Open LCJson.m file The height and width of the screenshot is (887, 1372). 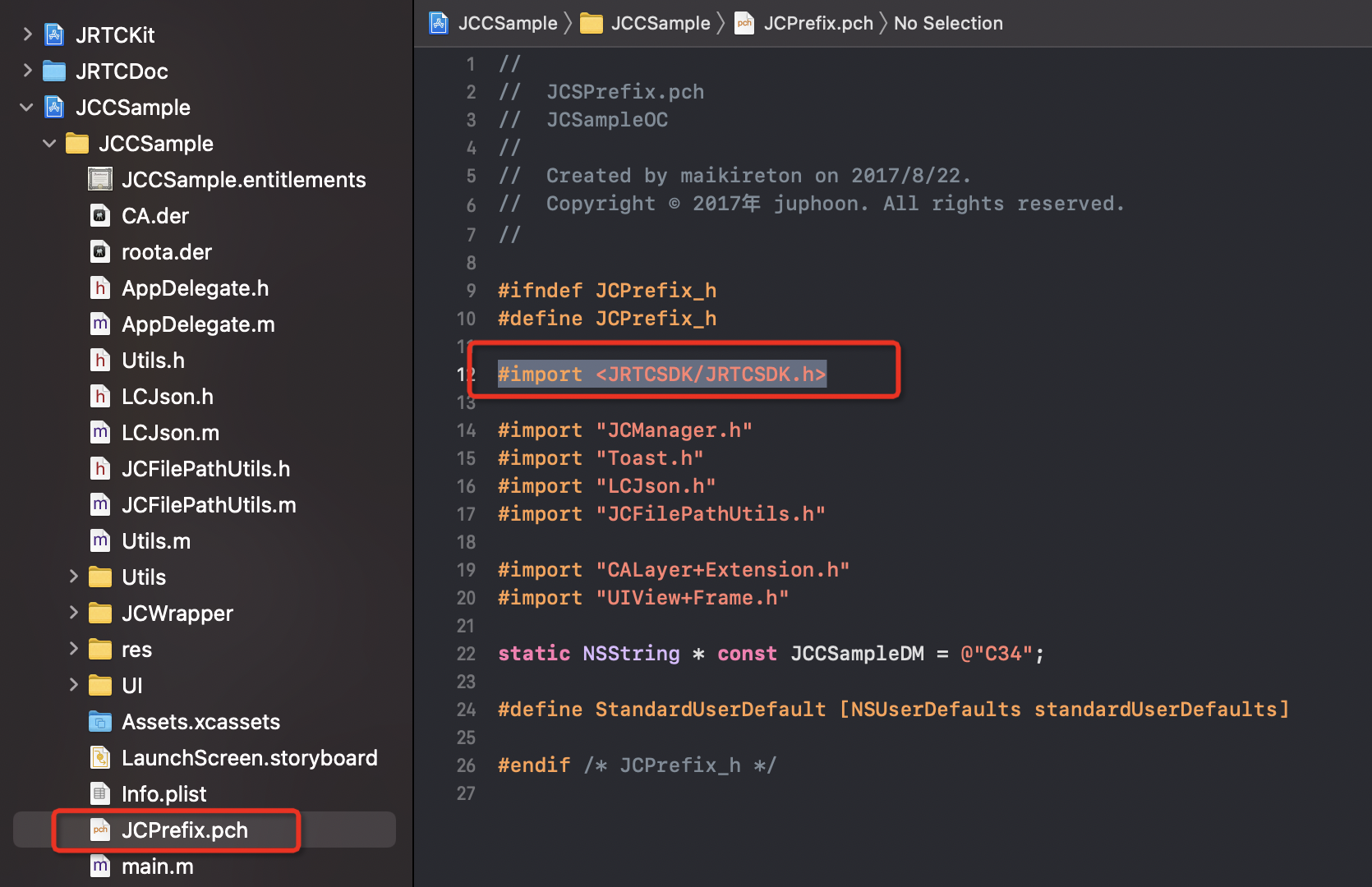[x=170, y=433]
